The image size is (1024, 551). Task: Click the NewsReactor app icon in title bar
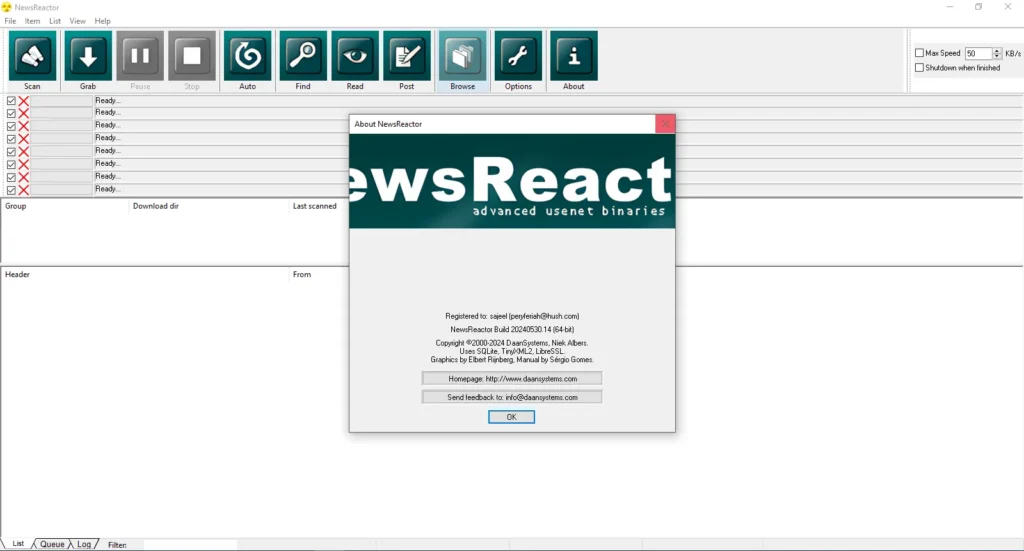tap(7, 7)
